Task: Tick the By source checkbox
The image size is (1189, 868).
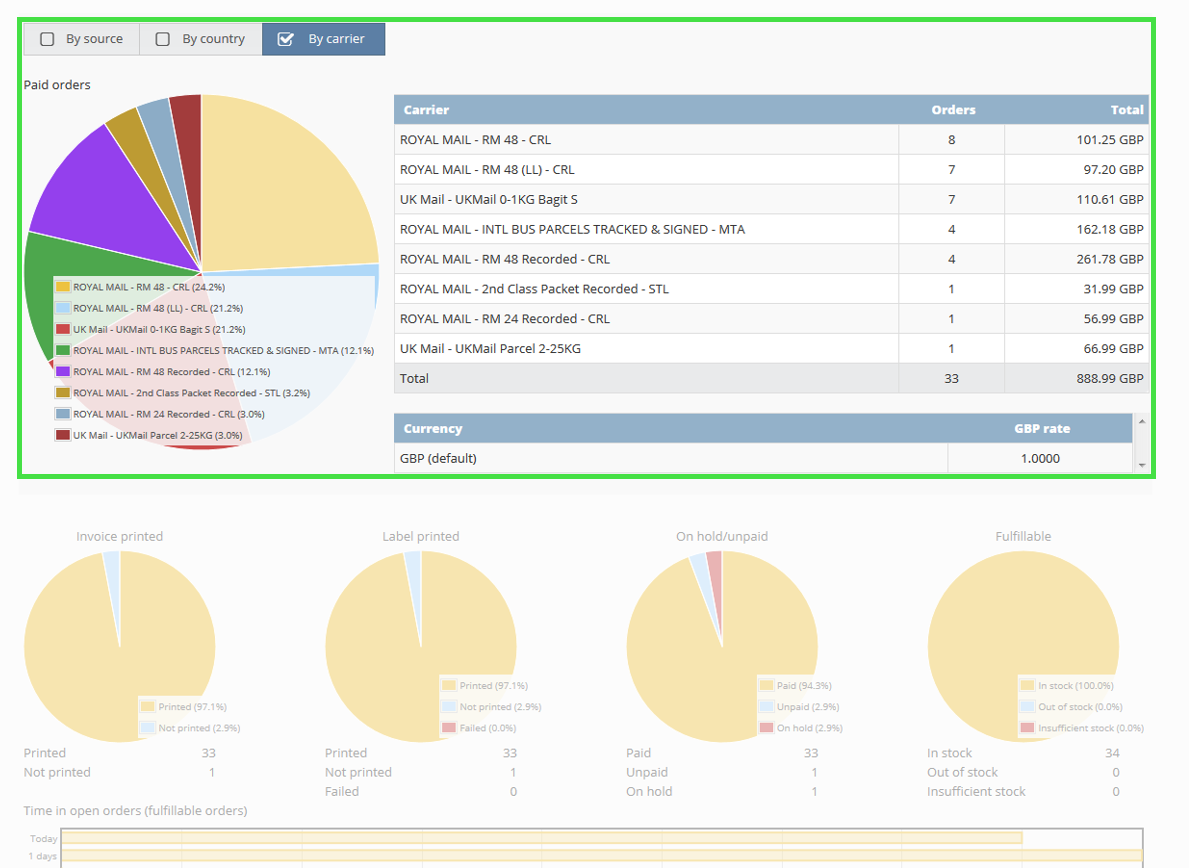Action: click(x=47, y=39)
